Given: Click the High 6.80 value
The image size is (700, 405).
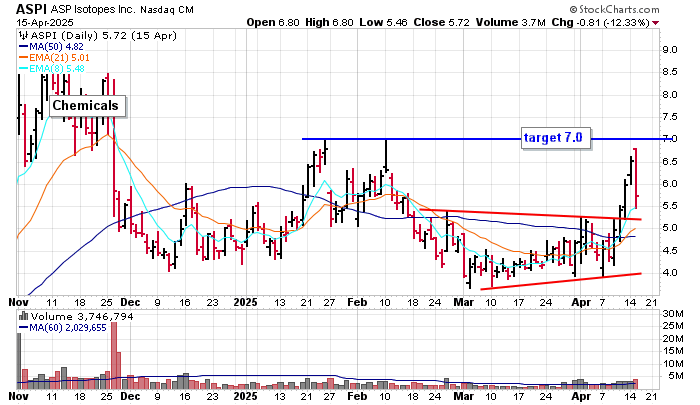Looking at the screenshot, I should (x=329, y=22).
